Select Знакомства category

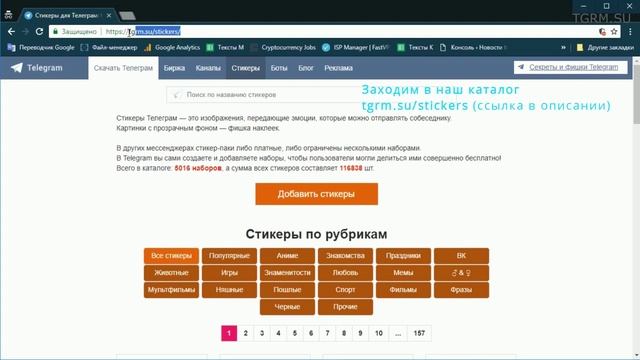click(x=345, y=256)
